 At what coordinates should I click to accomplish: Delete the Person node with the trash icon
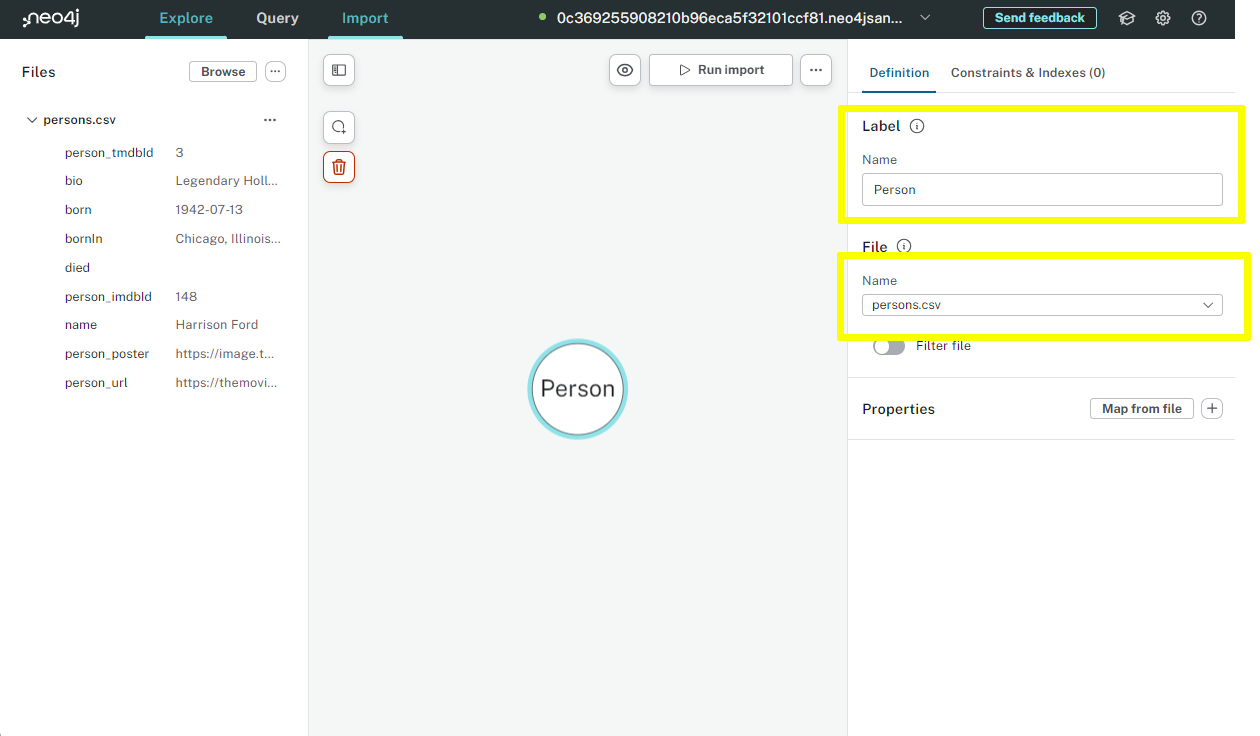338,167
